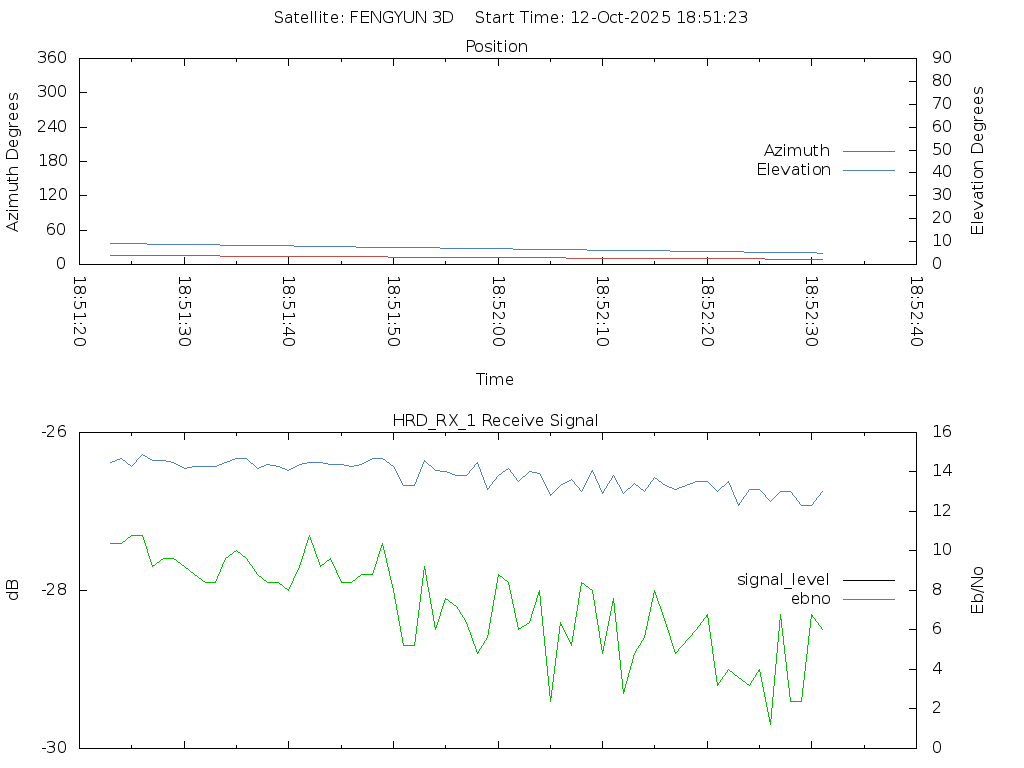This screenshot has width=1024, height=768.
Task: Click the Azimuth Degrees axis label
Action: (13, 162)
